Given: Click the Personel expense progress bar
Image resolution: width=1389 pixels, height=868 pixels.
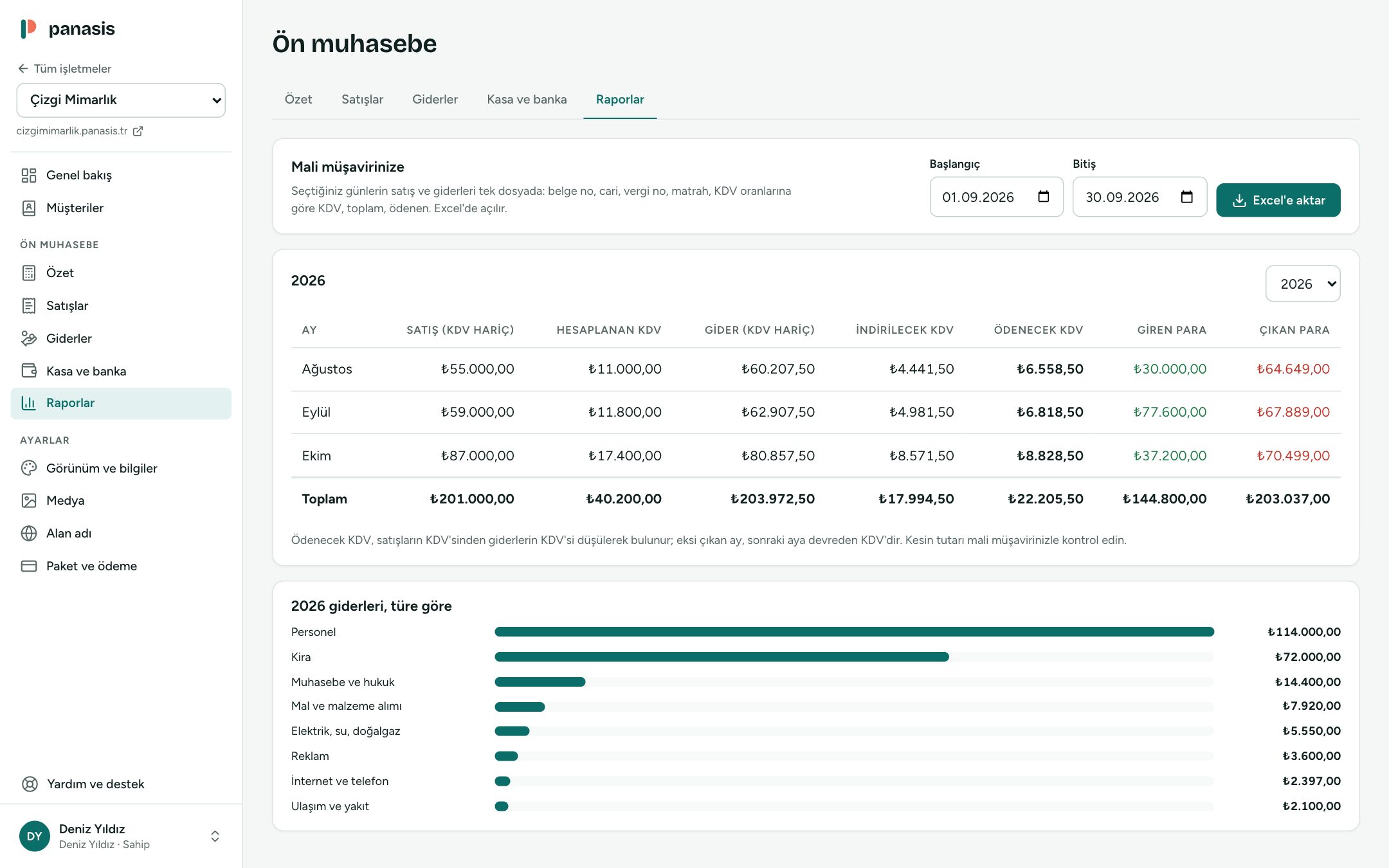Looking at the screenshot, I should tap(854, 632).
